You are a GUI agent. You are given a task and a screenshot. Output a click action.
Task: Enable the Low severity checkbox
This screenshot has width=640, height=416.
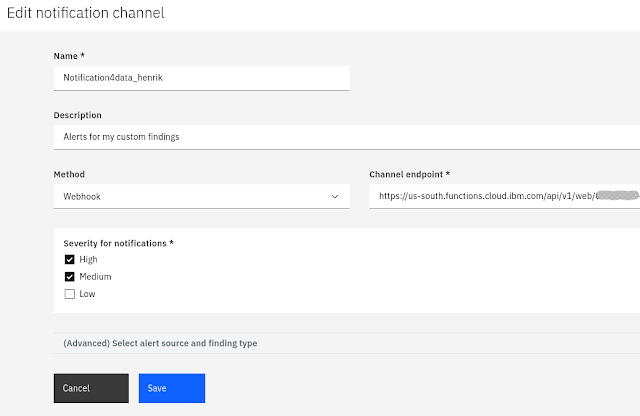tap(69, 294)
